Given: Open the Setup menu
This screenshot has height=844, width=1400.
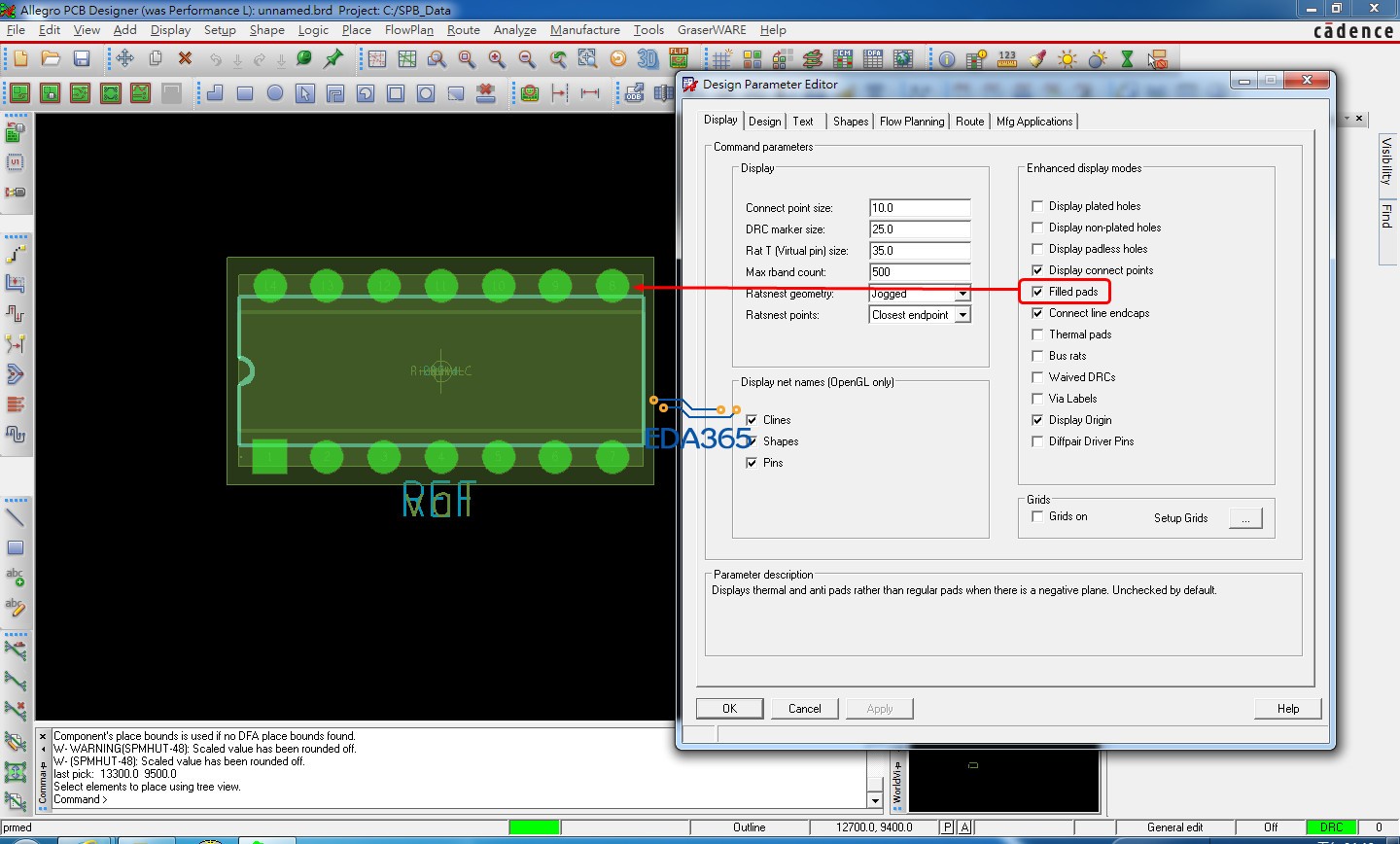Looking at the screenshot, I should [x=220, y=30].
